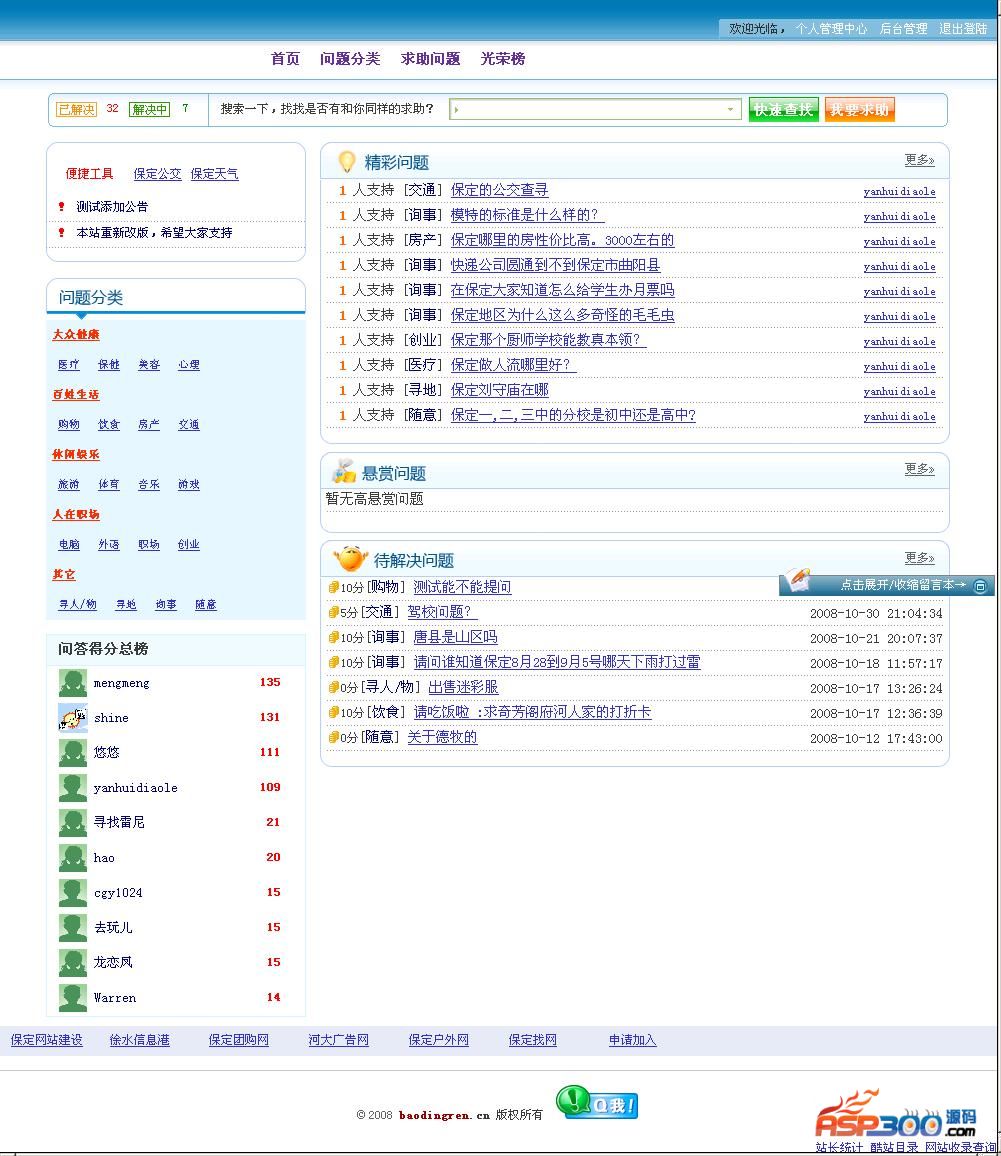The width and height of the screenshot is (1001, 1156).
Task: Open the 医疗 category link
Action: click(68, 365)
